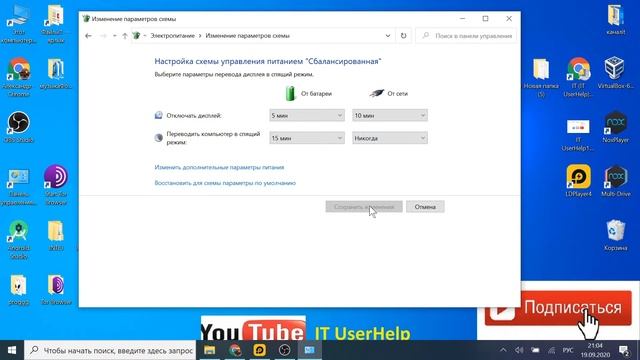Open the volume control in tray
Screen dimensions: 640x360
519,350
